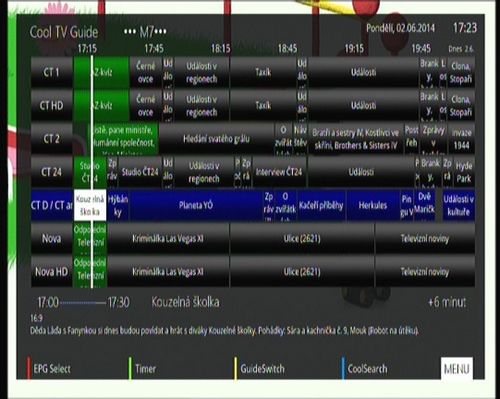Image resolution: width=500 pixels, height=399 pixels.
Task: Click Ulice (2621) on Nova HD
Action: 302,272
